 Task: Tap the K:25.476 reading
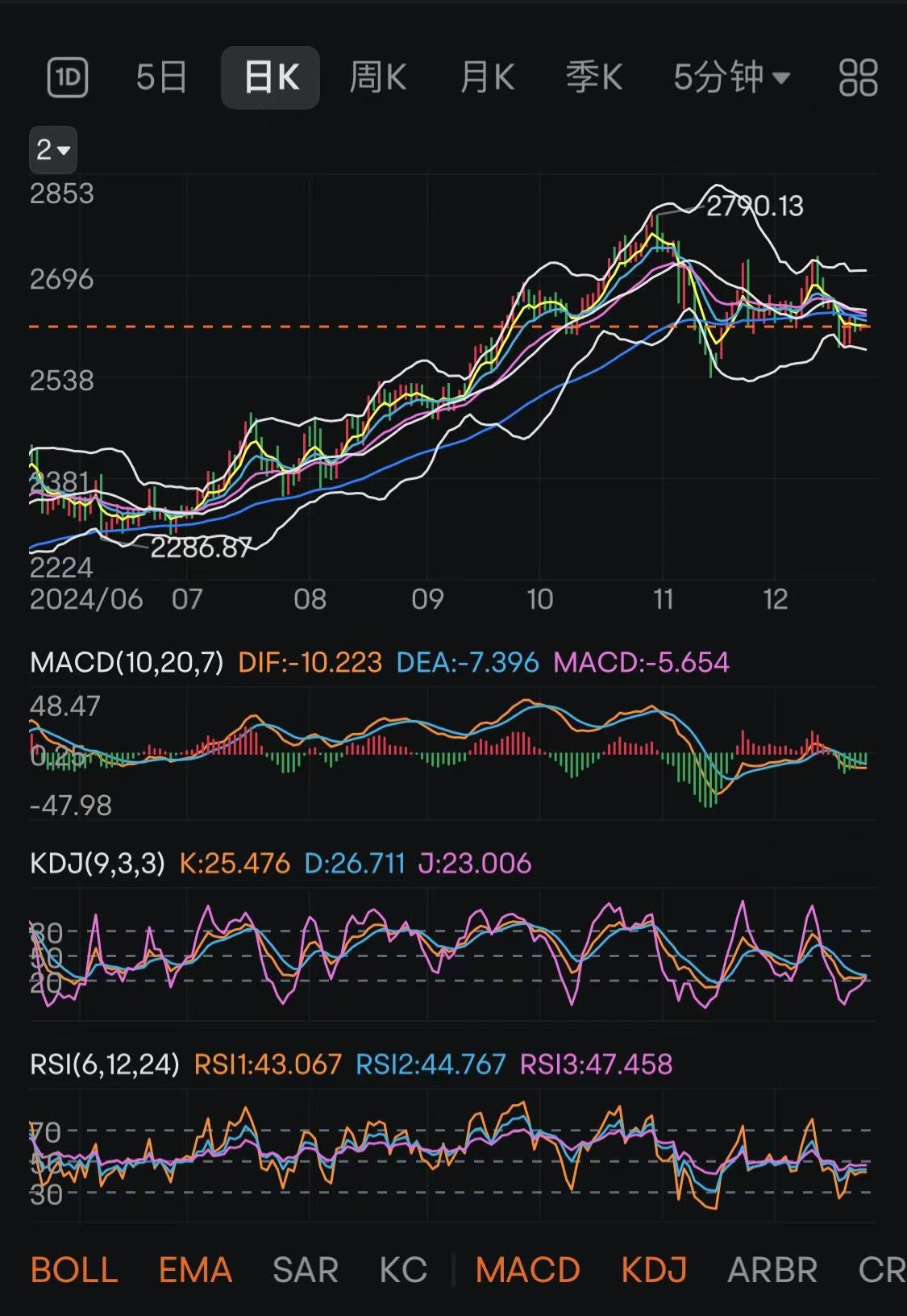tap(235, 864)
